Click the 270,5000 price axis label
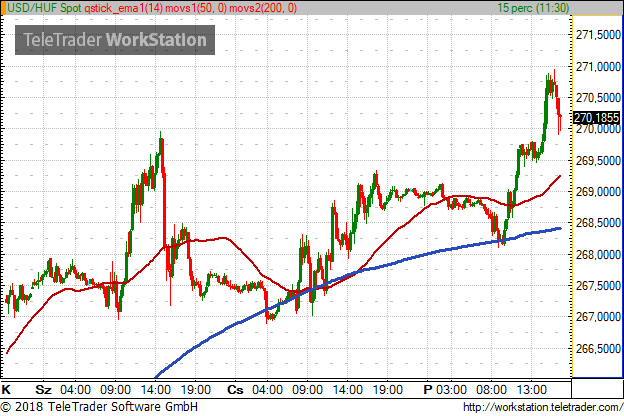The width and height of the screenshot is (624, 416). point(598,98)
